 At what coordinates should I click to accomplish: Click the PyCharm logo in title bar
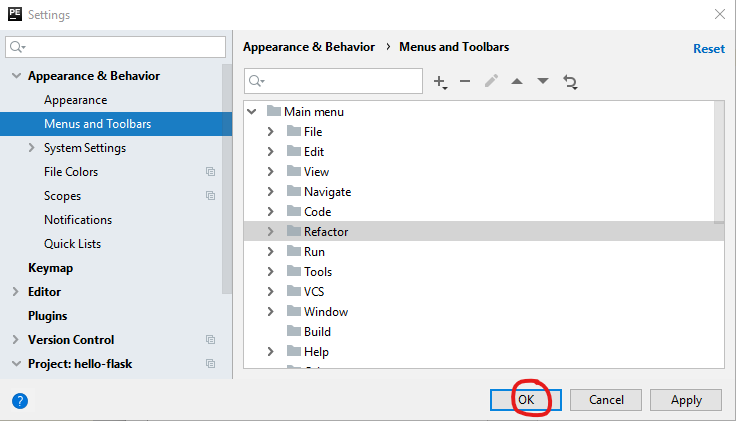[x=15, y=14]
